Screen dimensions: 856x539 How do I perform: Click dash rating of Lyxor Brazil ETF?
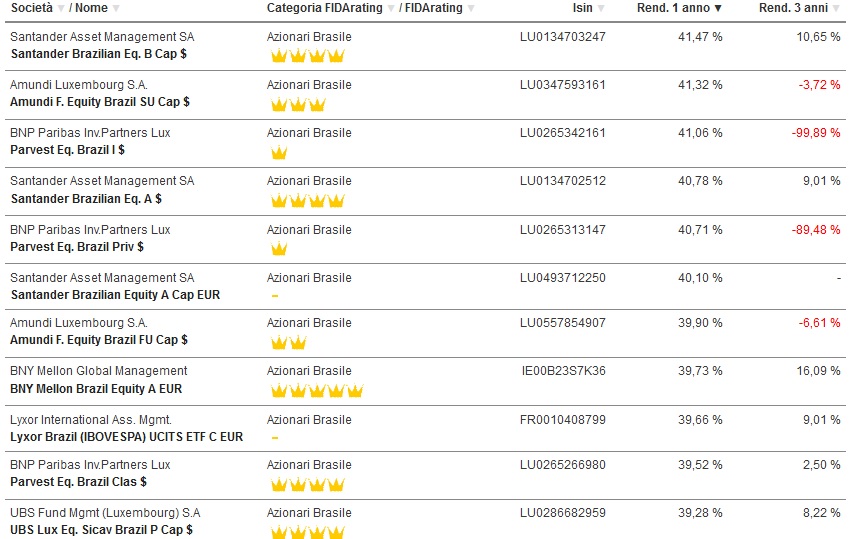pos(275,438)
